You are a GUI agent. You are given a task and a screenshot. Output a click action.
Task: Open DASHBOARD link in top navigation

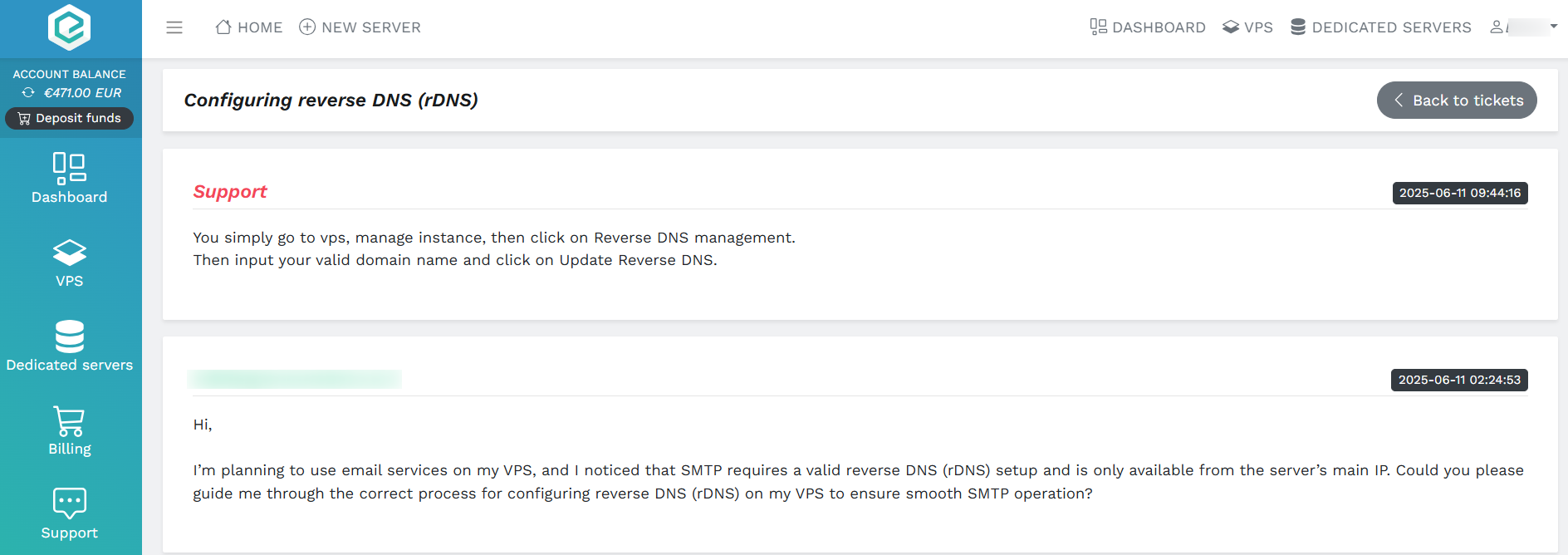click(x=1147, y=27)
